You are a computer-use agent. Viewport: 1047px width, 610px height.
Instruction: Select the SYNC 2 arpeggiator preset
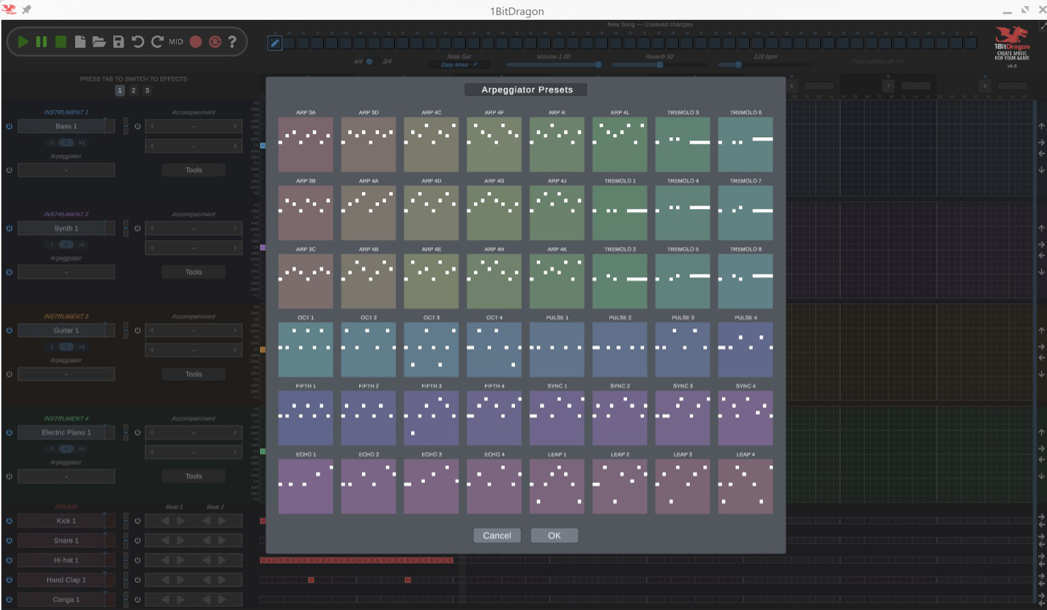pos(620,418)
